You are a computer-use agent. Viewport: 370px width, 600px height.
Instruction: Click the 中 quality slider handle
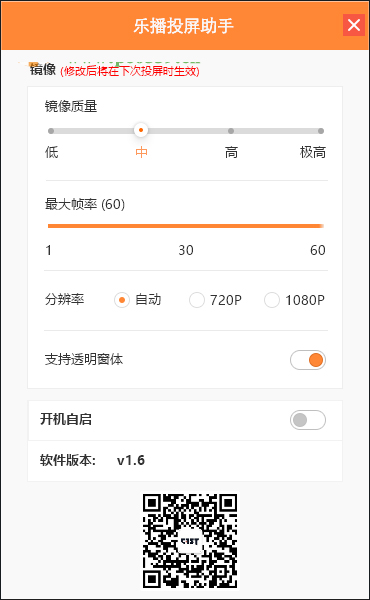141,130
